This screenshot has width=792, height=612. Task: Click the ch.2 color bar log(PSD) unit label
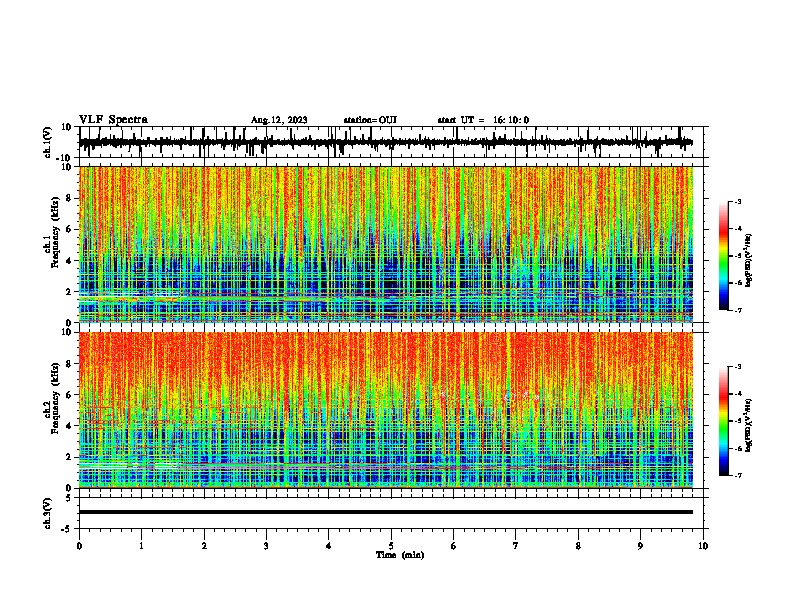[x=749, y=425]
